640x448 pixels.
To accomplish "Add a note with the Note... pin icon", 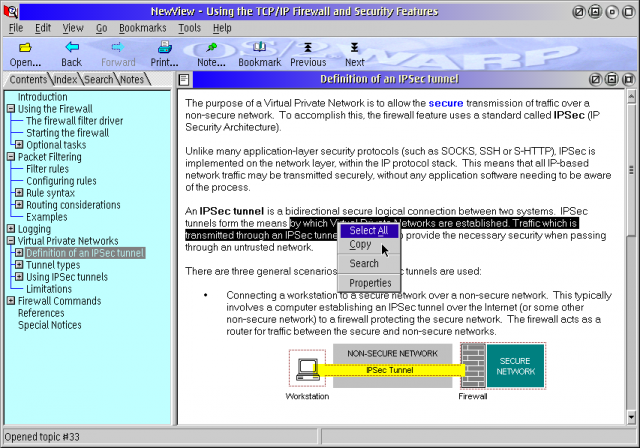I will click(x=211, y=47).
